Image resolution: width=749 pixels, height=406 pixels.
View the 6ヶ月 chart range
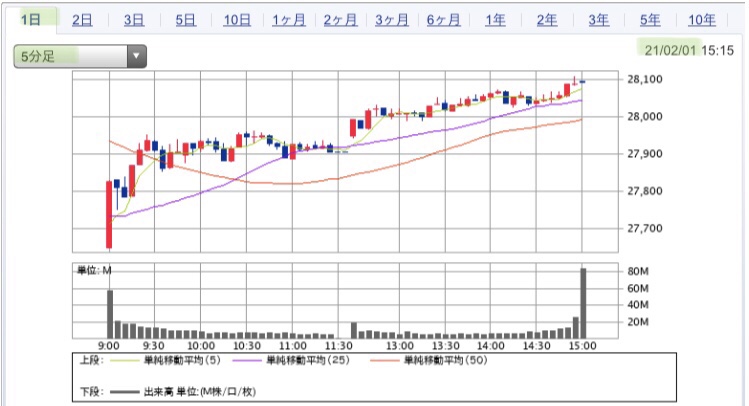(444, 20)
